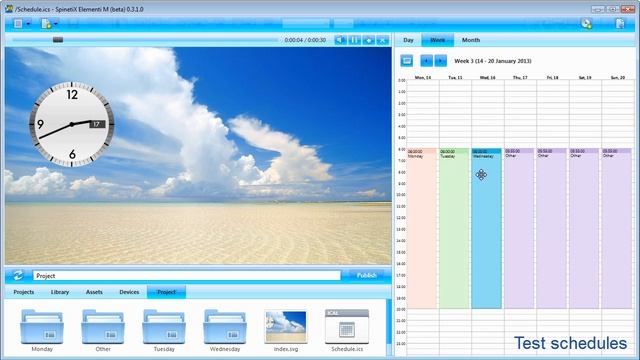The height and width of the screenshot is (360, 640).
Task: Open the Assets tab
Action: tap(94, 292)
